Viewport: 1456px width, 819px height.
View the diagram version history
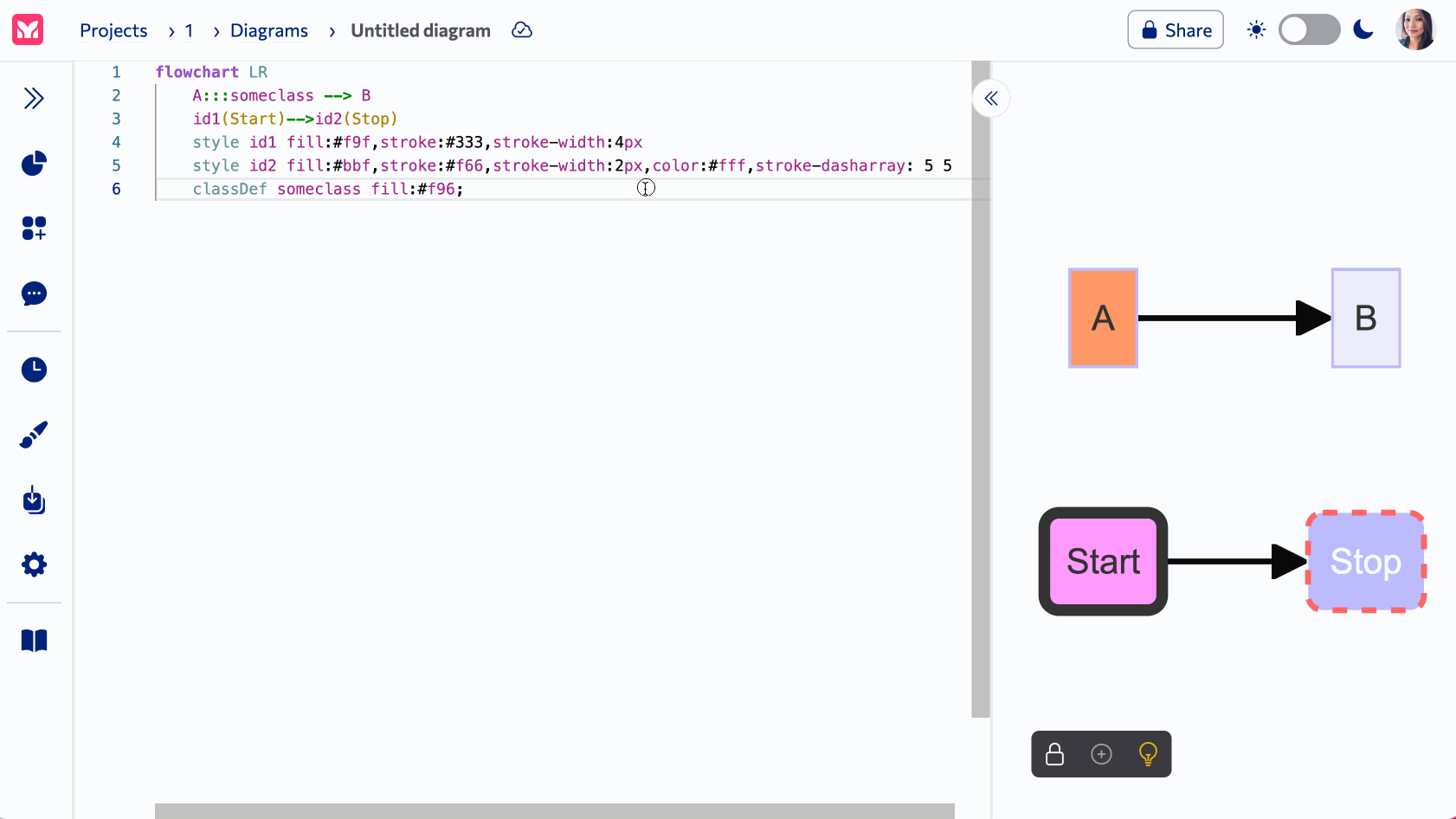(x=34, y=369)
